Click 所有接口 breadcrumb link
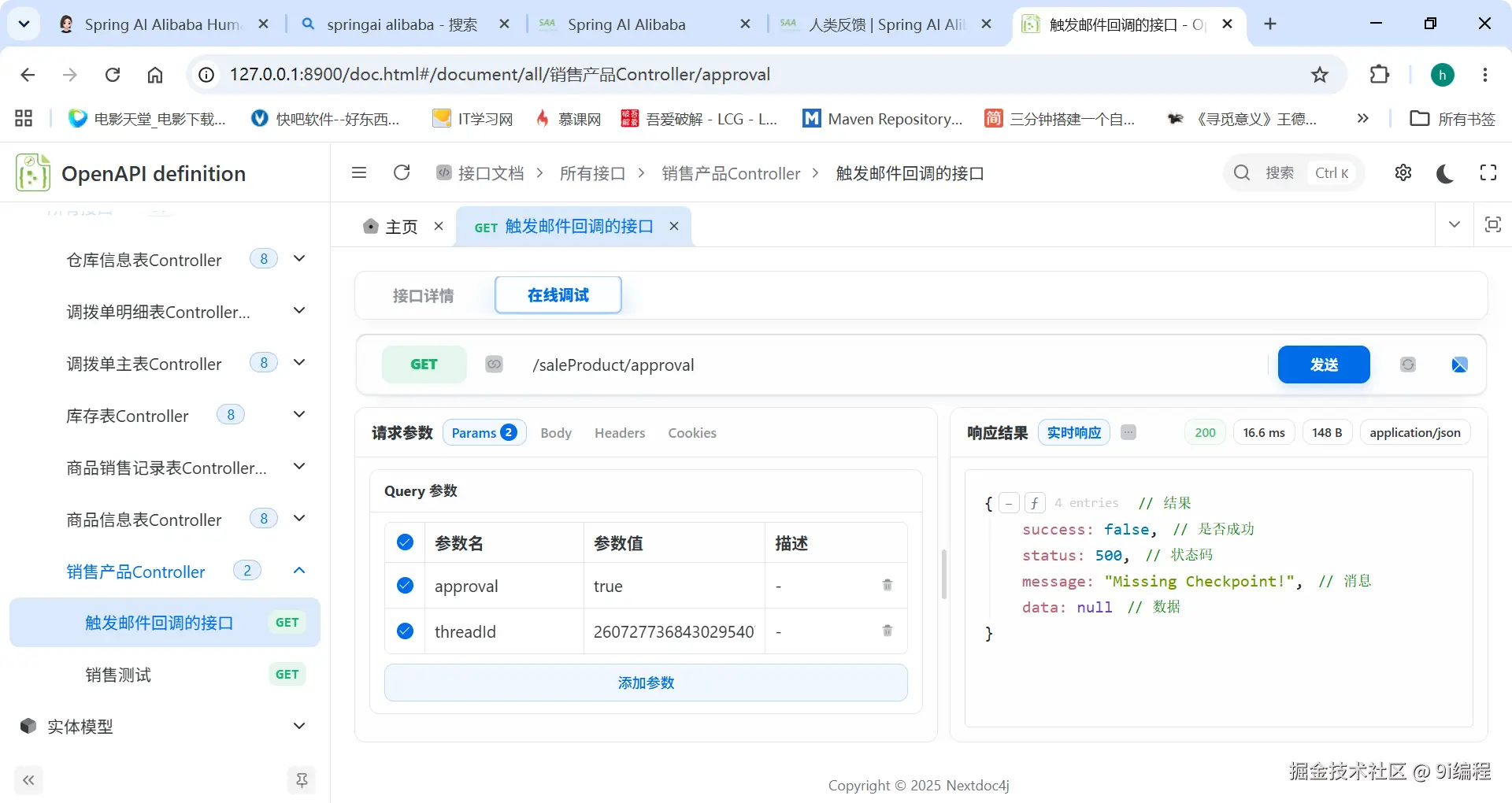This screenshot has height=803, width=1512. (592, 173)
